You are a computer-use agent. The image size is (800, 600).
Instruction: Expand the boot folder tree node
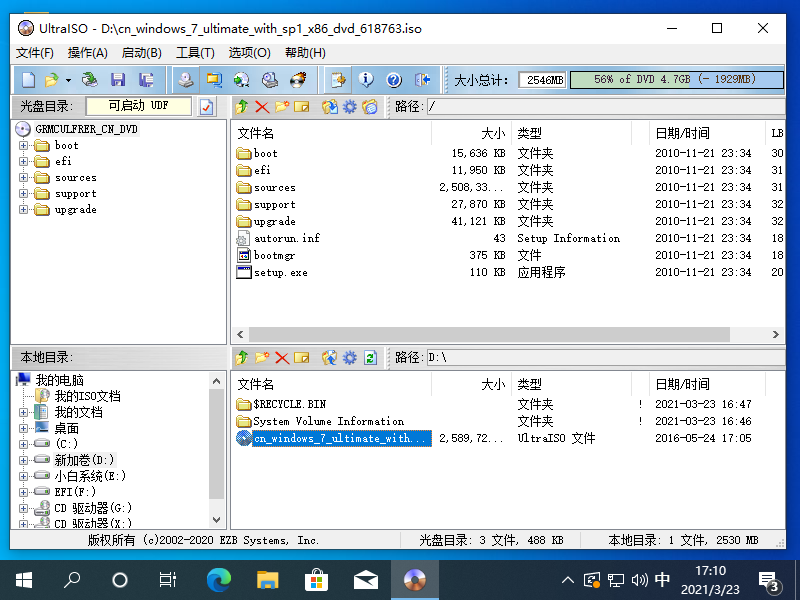24,146
